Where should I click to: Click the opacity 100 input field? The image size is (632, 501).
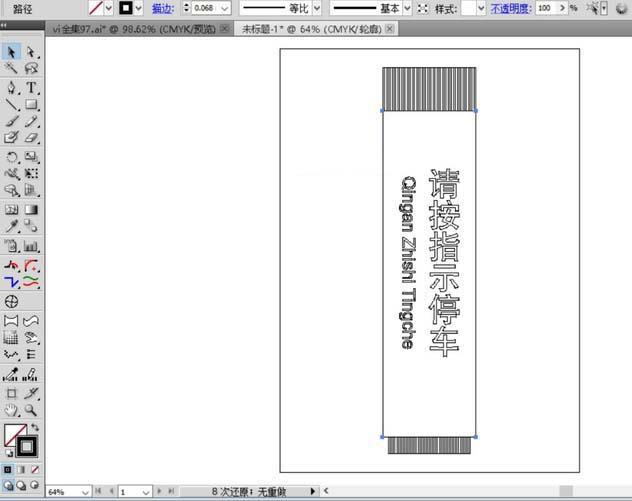546,8
